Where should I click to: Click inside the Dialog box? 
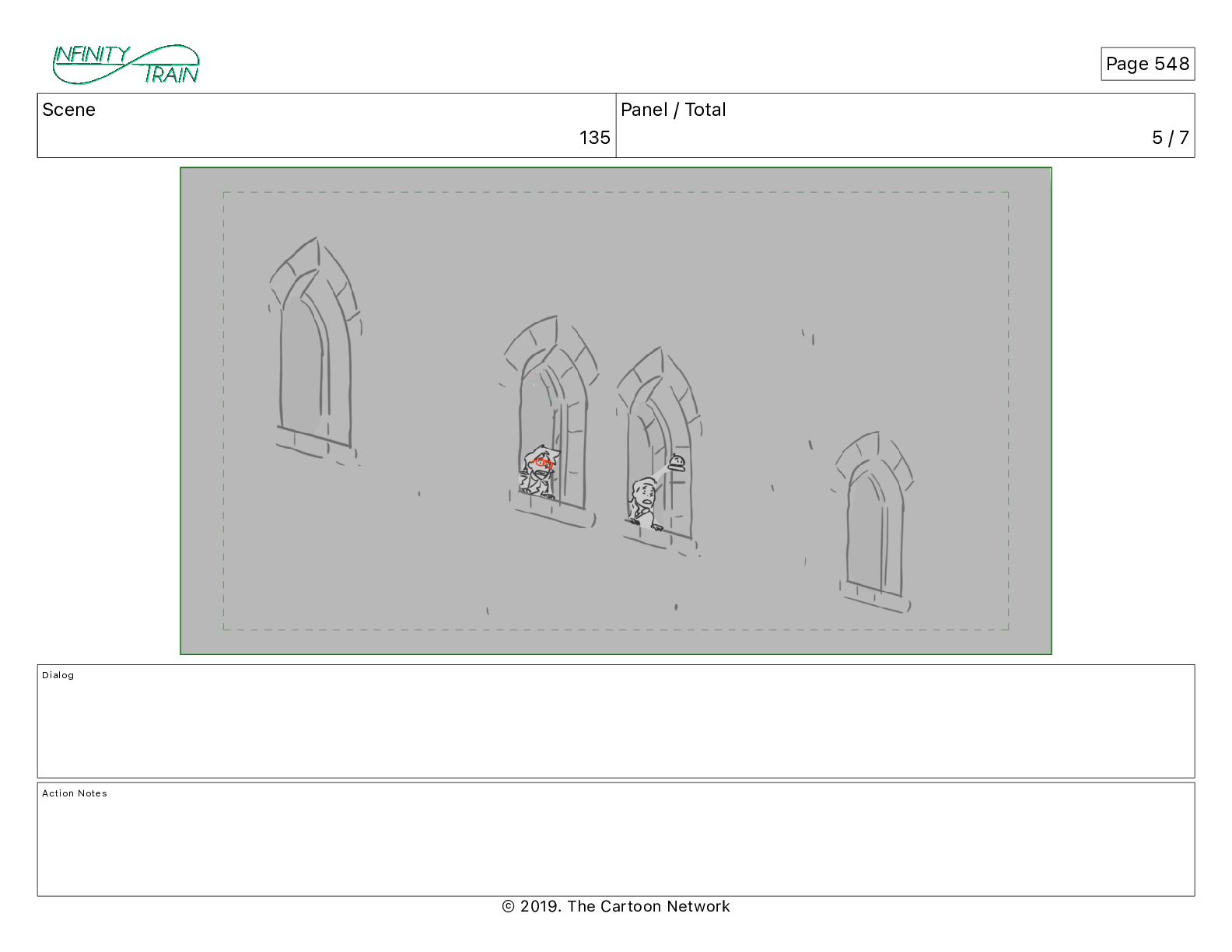tap(616, 721)
